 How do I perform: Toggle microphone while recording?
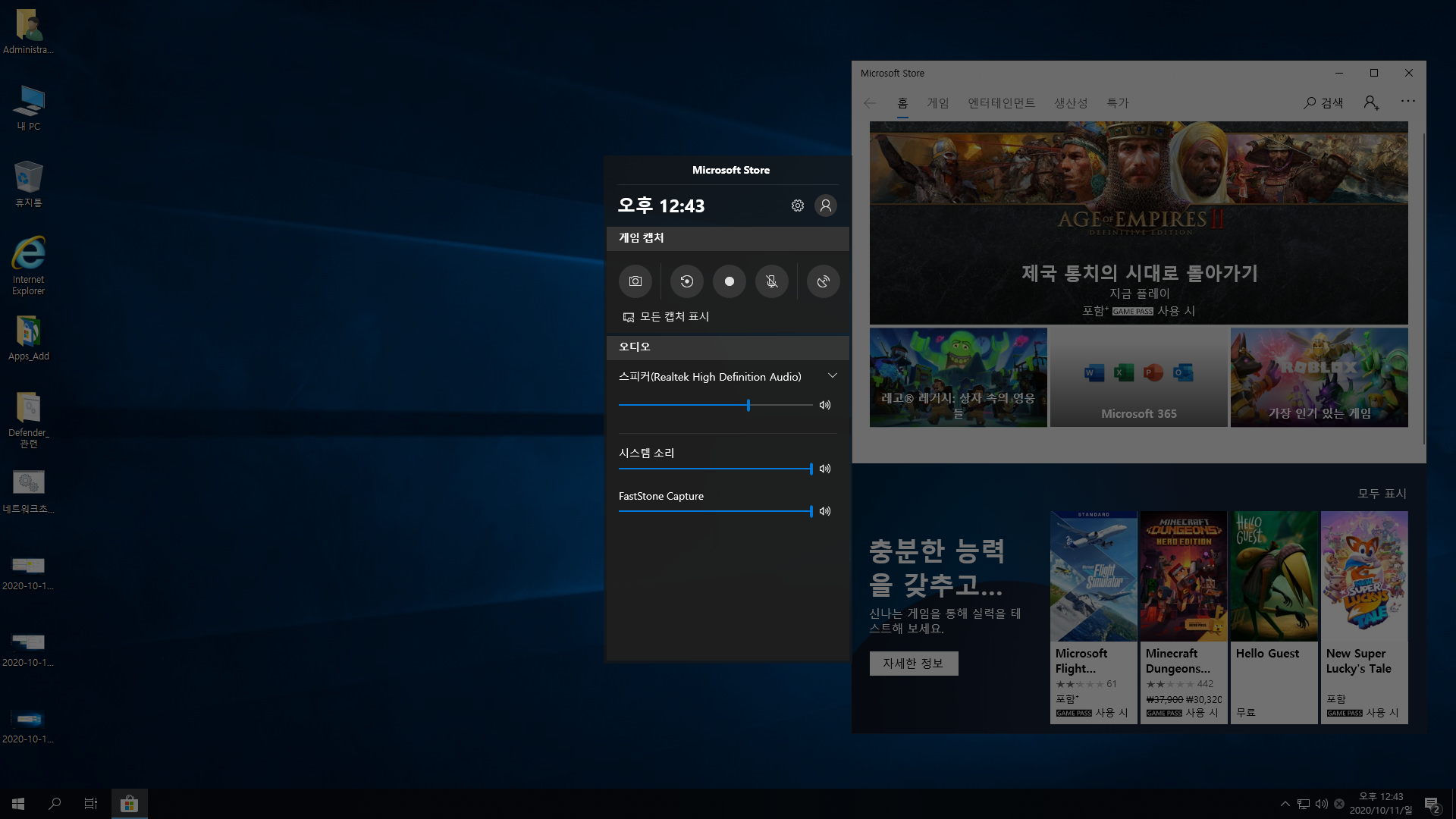tap(771, 281)
